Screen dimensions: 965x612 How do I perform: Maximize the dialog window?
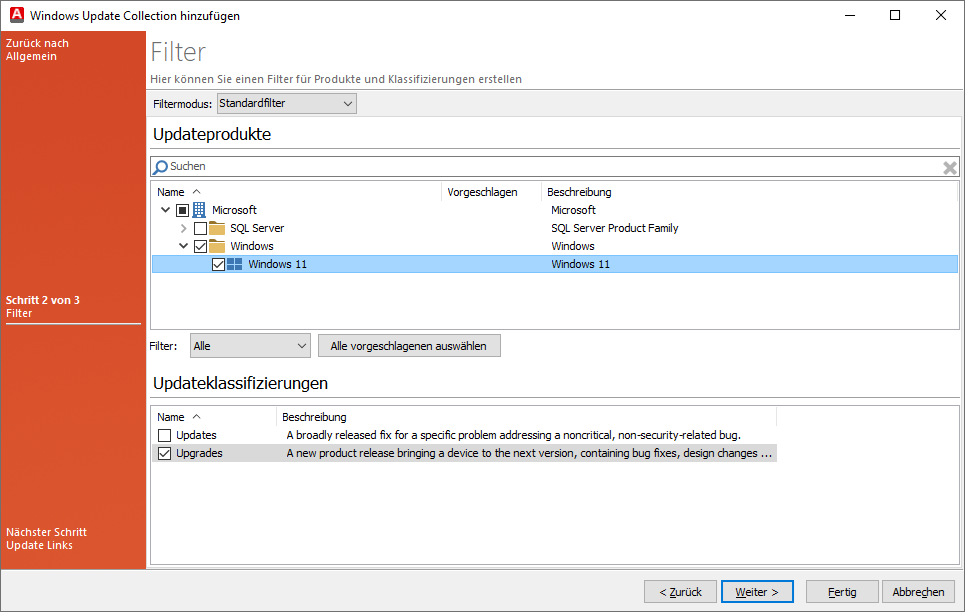(x=895, y=15)
